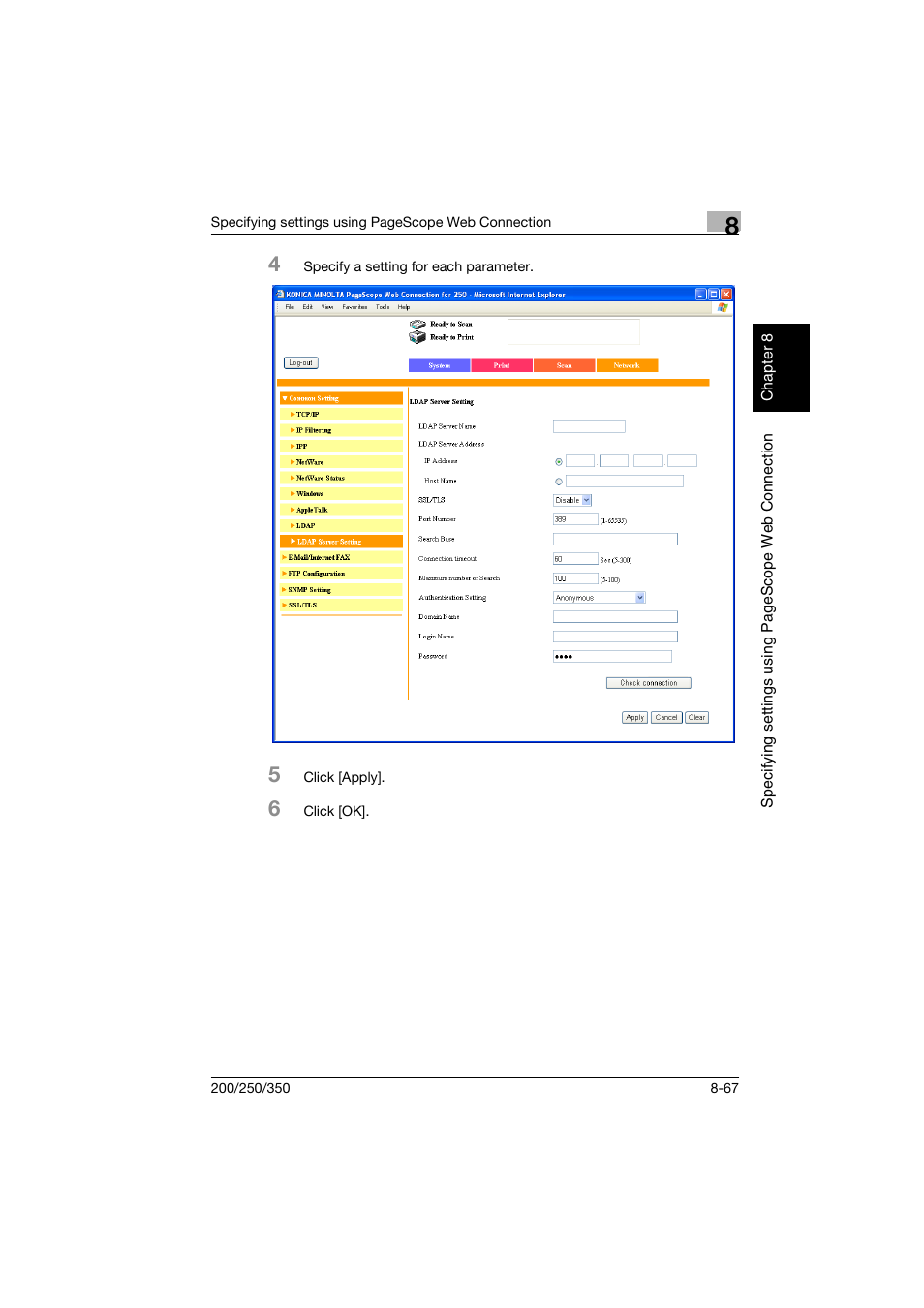The height and width of the screenshot is (1308, 924).
Task: Switch to the System tab
Action: pos(439,365)
